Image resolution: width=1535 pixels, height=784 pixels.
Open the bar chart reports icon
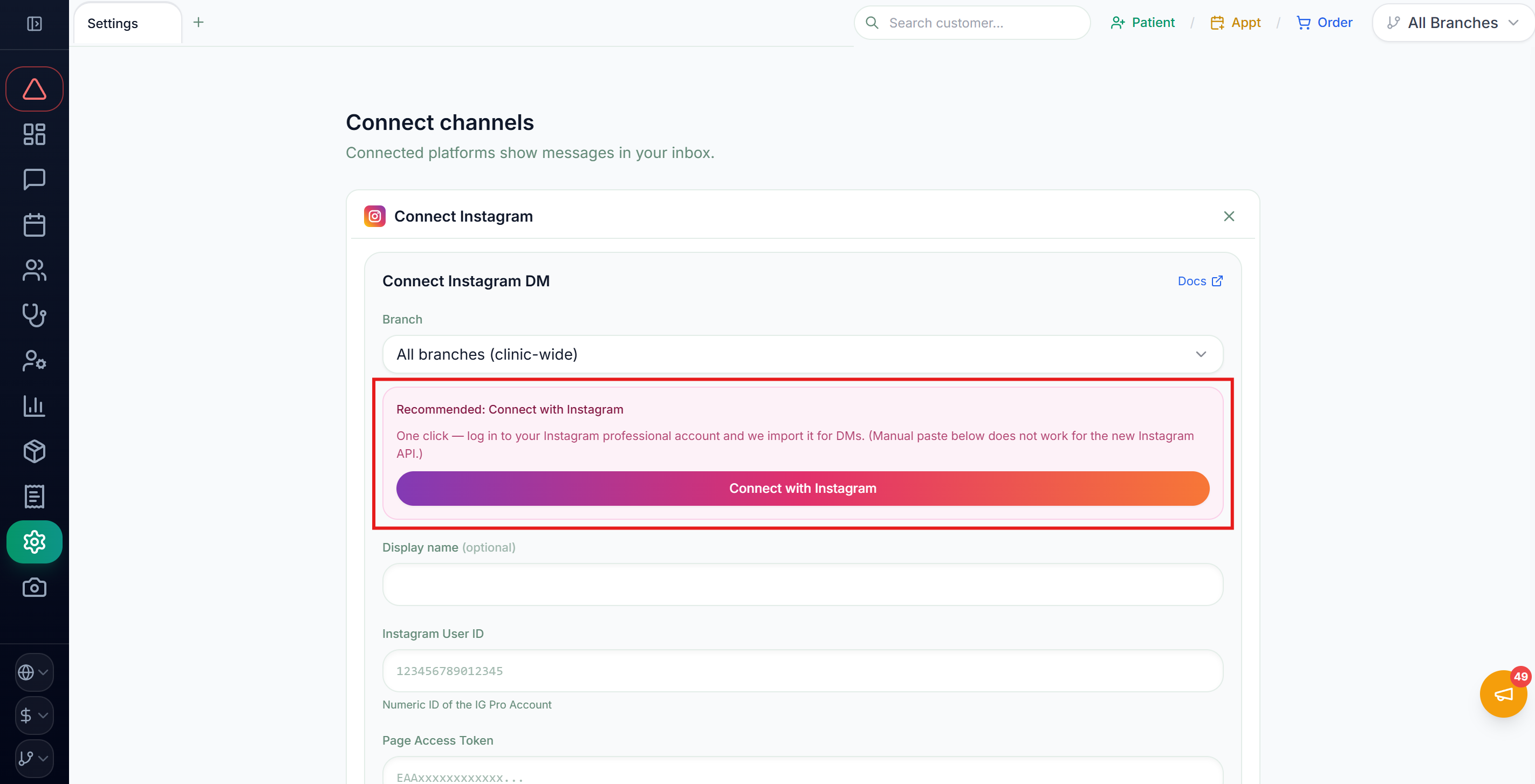click(x=34, y=405)
